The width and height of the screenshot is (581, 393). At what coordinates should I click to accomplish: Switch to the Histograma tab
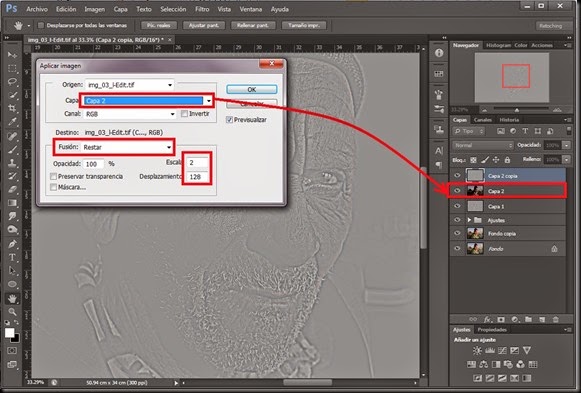(x=498, y=45)
